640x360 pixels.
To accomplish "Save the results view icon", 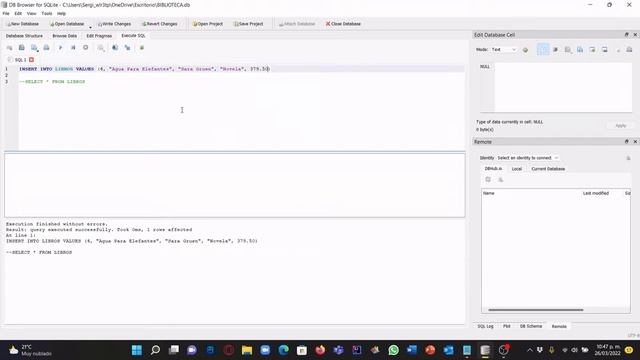I will tap(100, 48).
